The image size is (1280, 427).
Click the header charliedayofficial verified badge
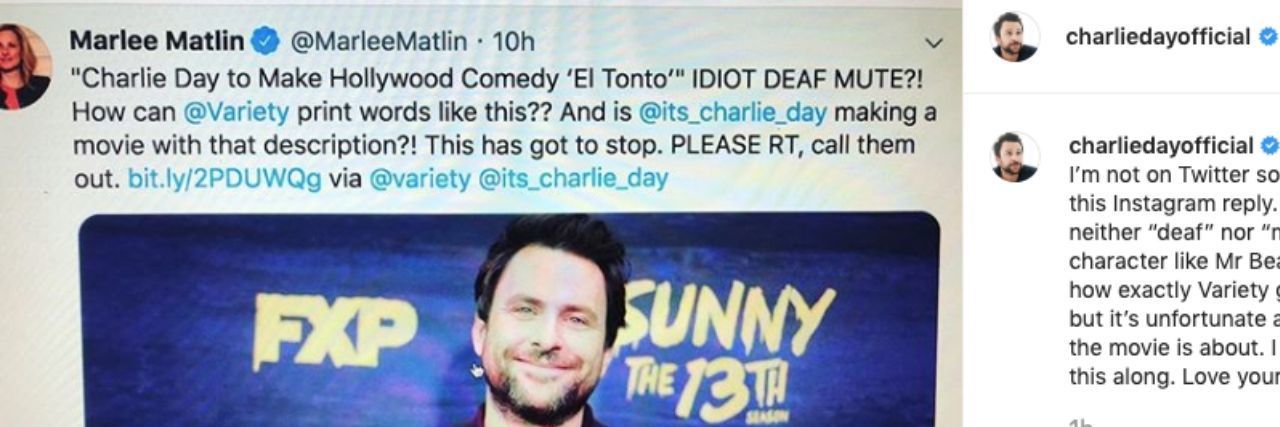(1268, 37)
